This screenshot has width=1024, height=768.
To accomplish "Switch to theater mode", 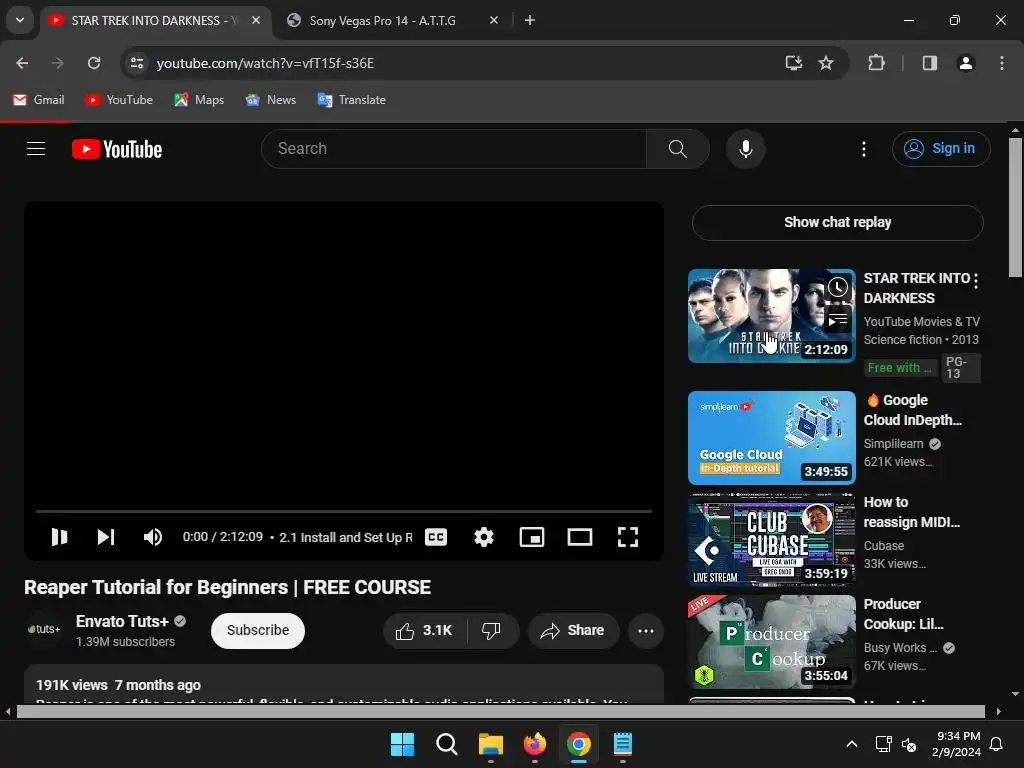I will 580,537.
